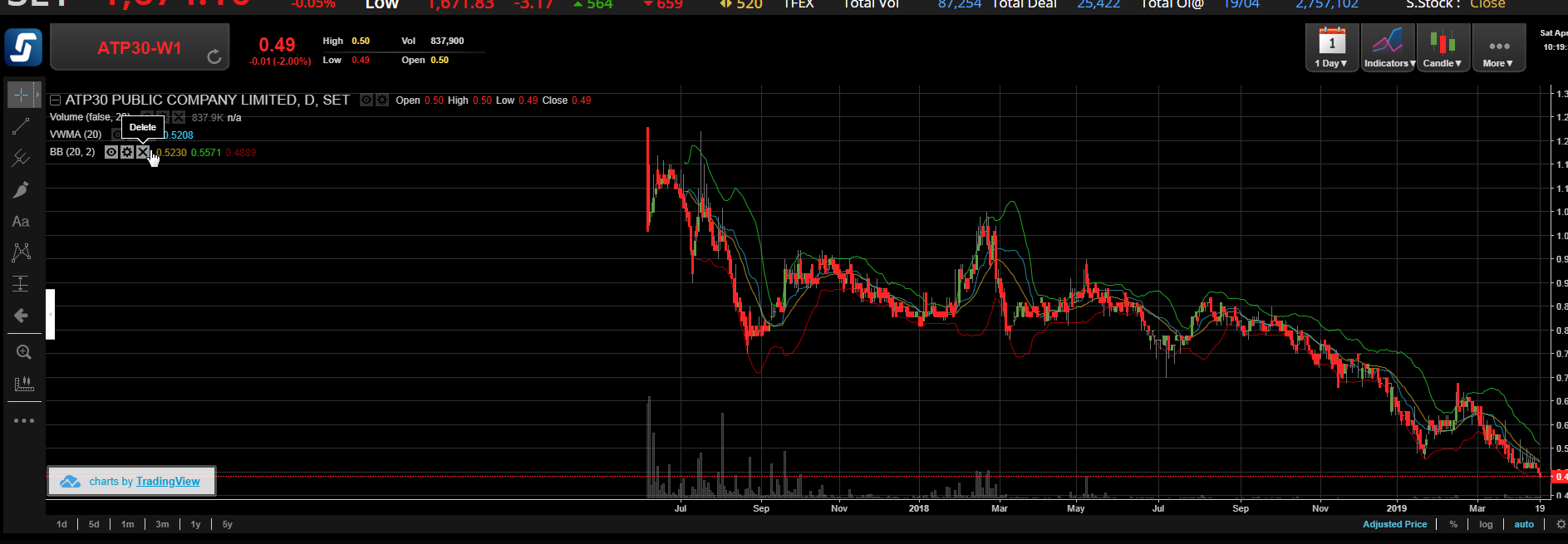Click the back arrow in left toolbar

pos(21,316)
